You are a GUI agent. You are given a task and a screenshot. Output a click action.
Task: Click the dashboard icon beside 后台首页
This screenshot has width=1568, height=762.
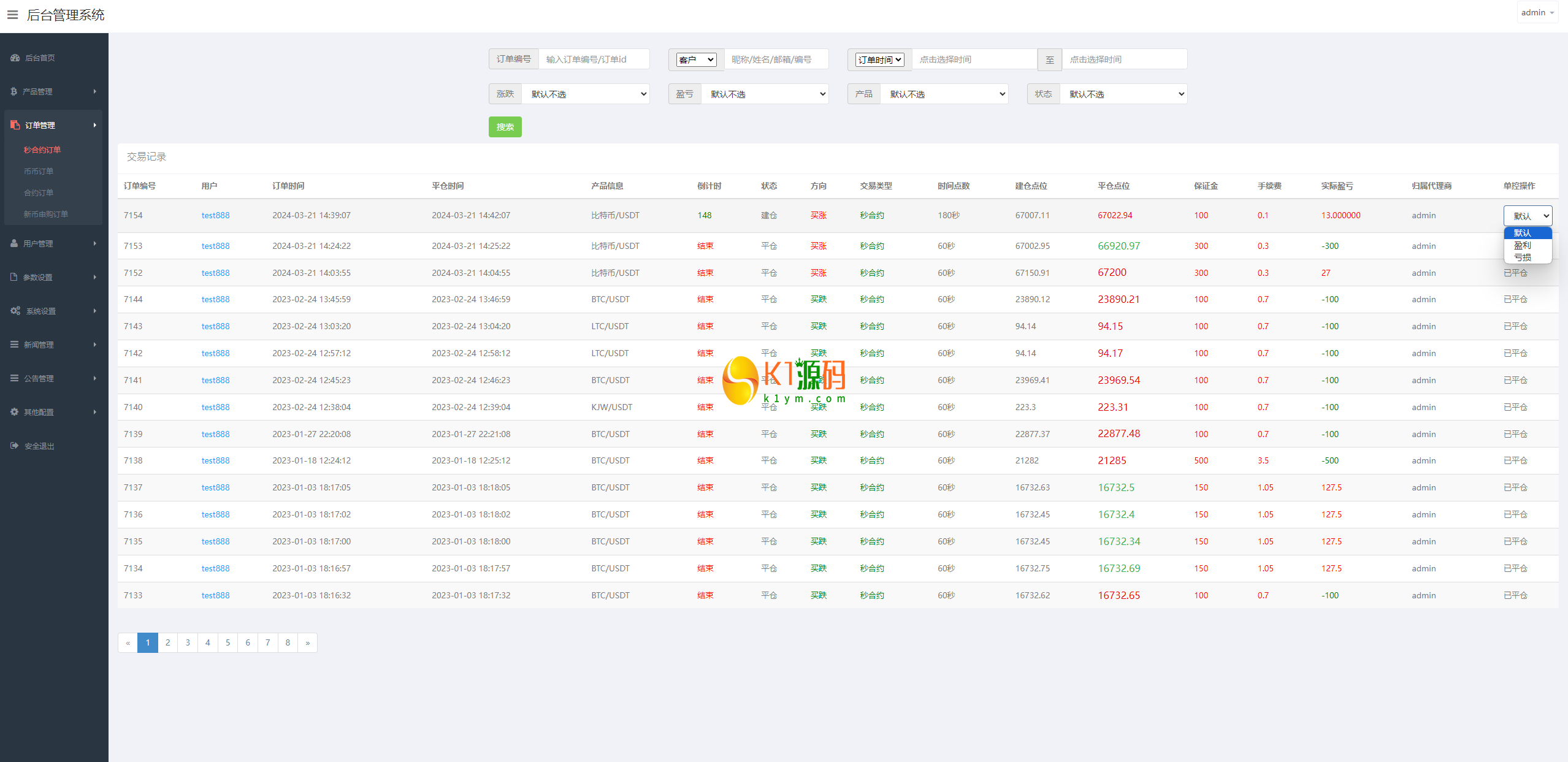[15, 58]
